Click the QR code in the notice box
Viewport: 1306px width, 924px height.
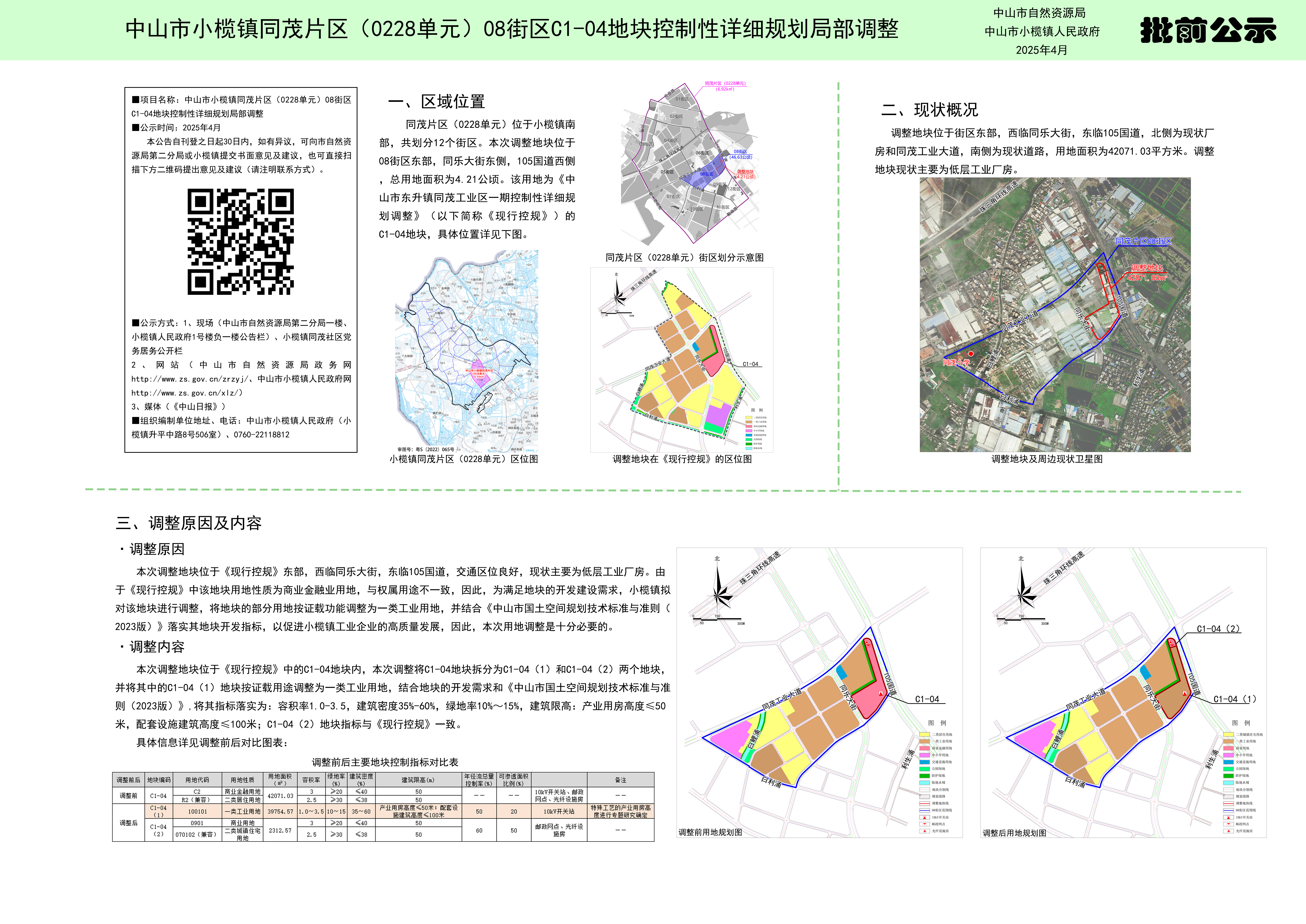pyautogui.click(x=241, y=242)
